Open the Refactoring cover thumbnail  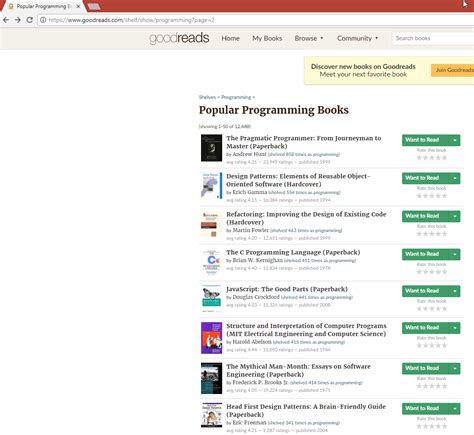[211, 224]
